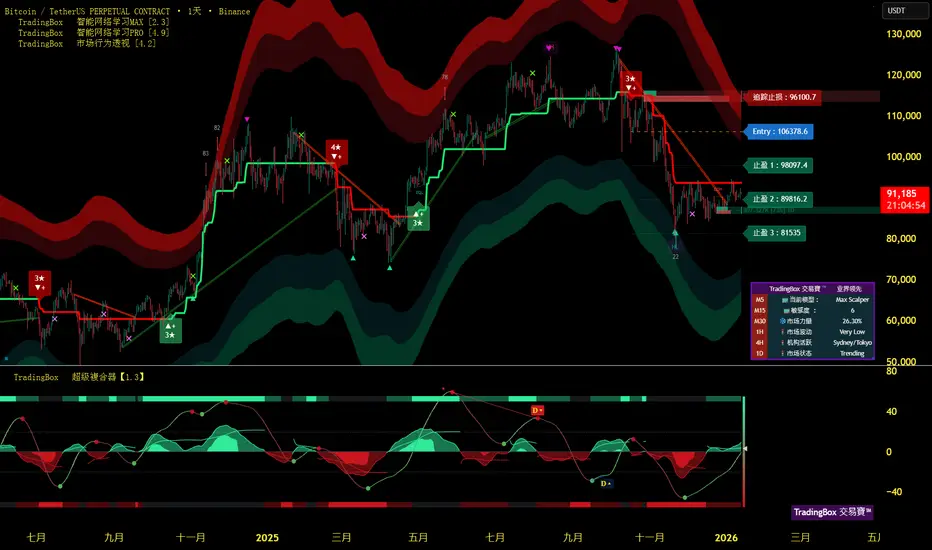Click the red 3★ sell signal near 七月 2024
932x550 pixels.
point(39,282)
